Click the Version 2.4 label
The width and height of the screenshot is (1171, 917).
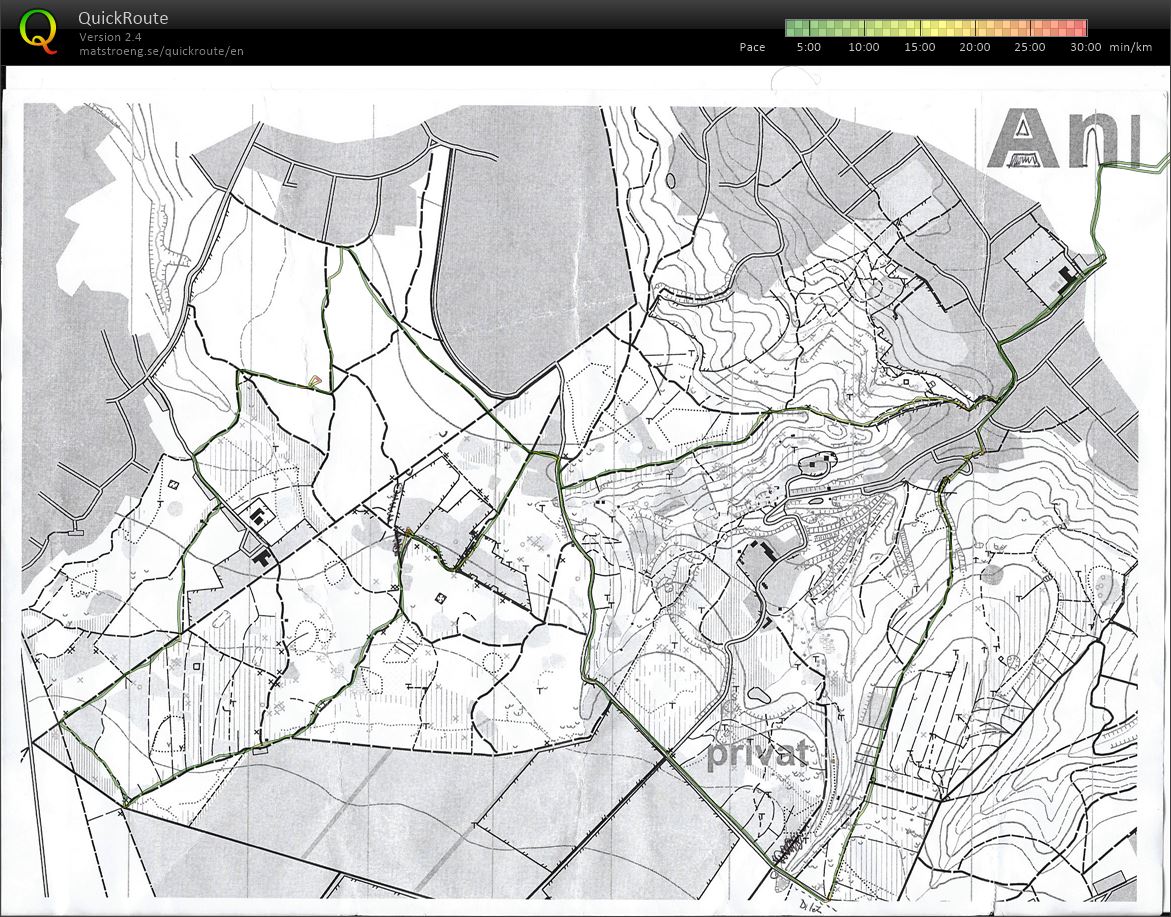point(110,37)
